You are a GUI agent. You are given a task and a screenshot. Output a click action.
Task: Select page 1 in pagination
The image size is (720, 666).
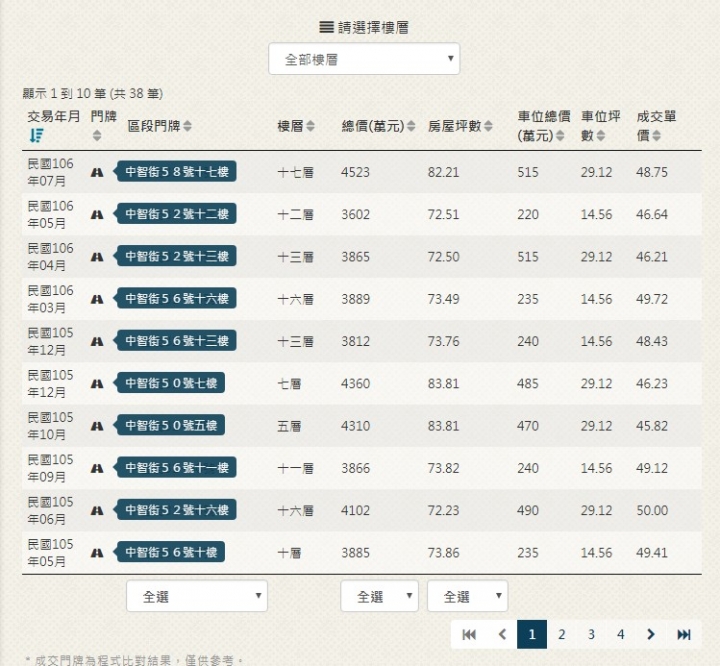532,634
